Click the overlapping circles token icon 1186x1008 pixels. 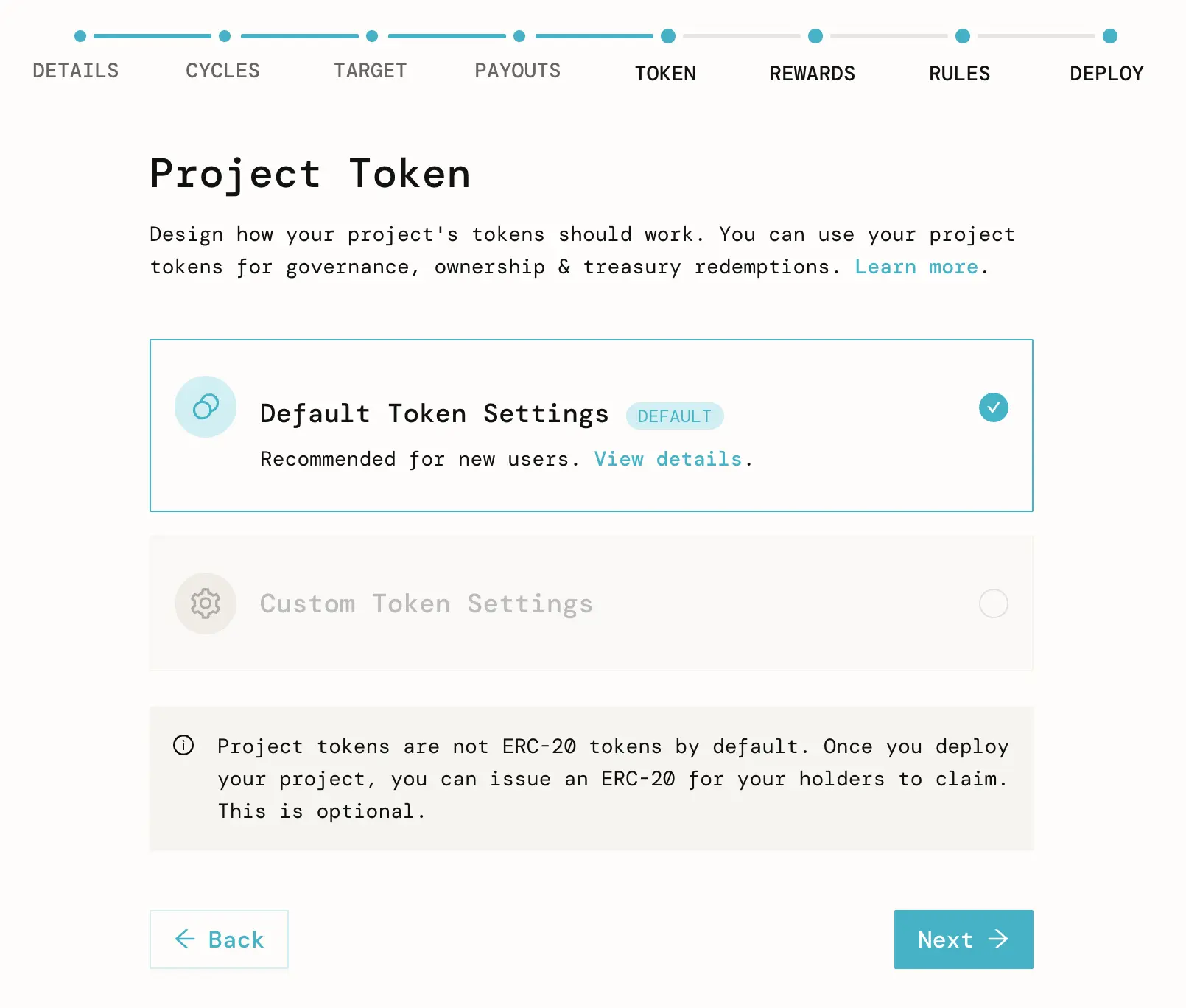coord(206,407)
